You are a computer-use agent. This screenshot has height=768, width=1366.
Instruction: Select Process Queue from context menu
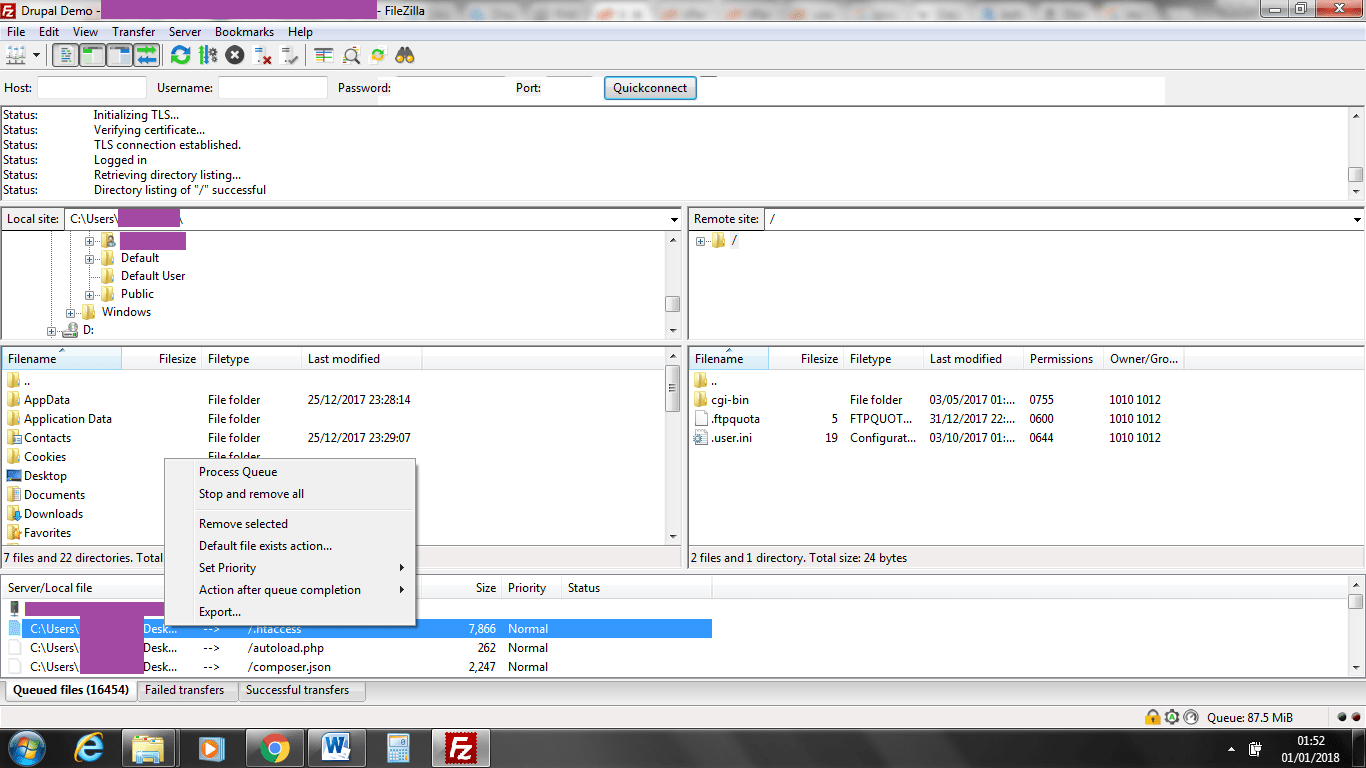[x=238, y=472]
